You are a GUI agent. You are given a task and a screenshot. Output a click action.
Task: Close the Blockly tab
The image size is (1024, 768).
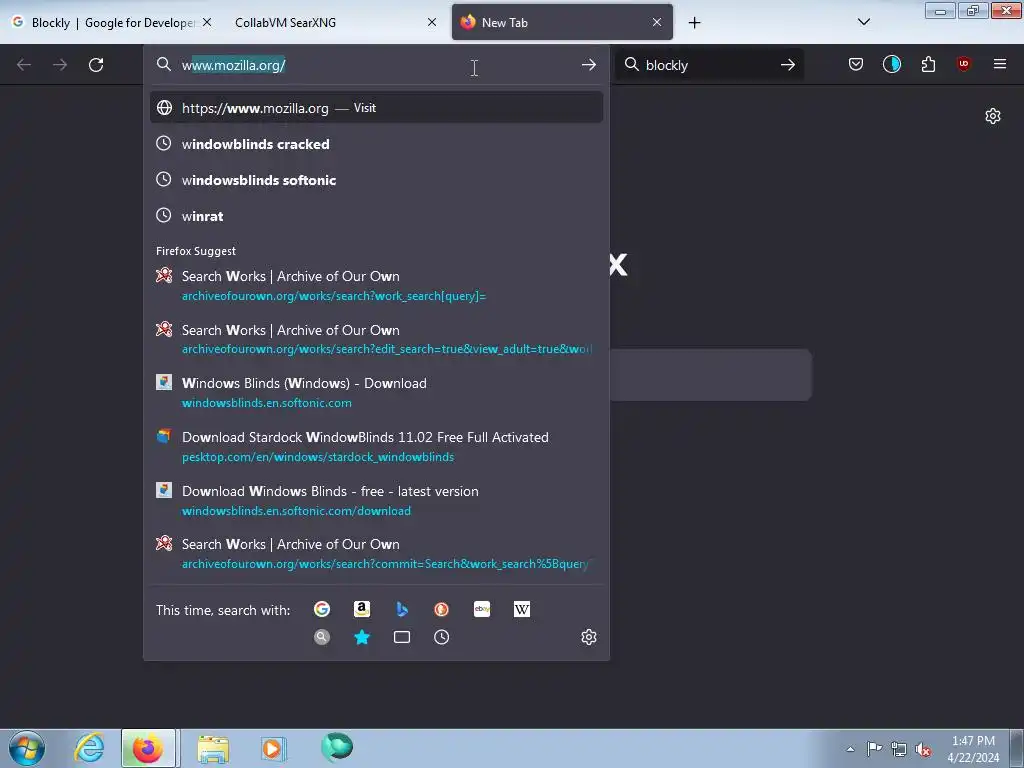[x=207, y=22]
